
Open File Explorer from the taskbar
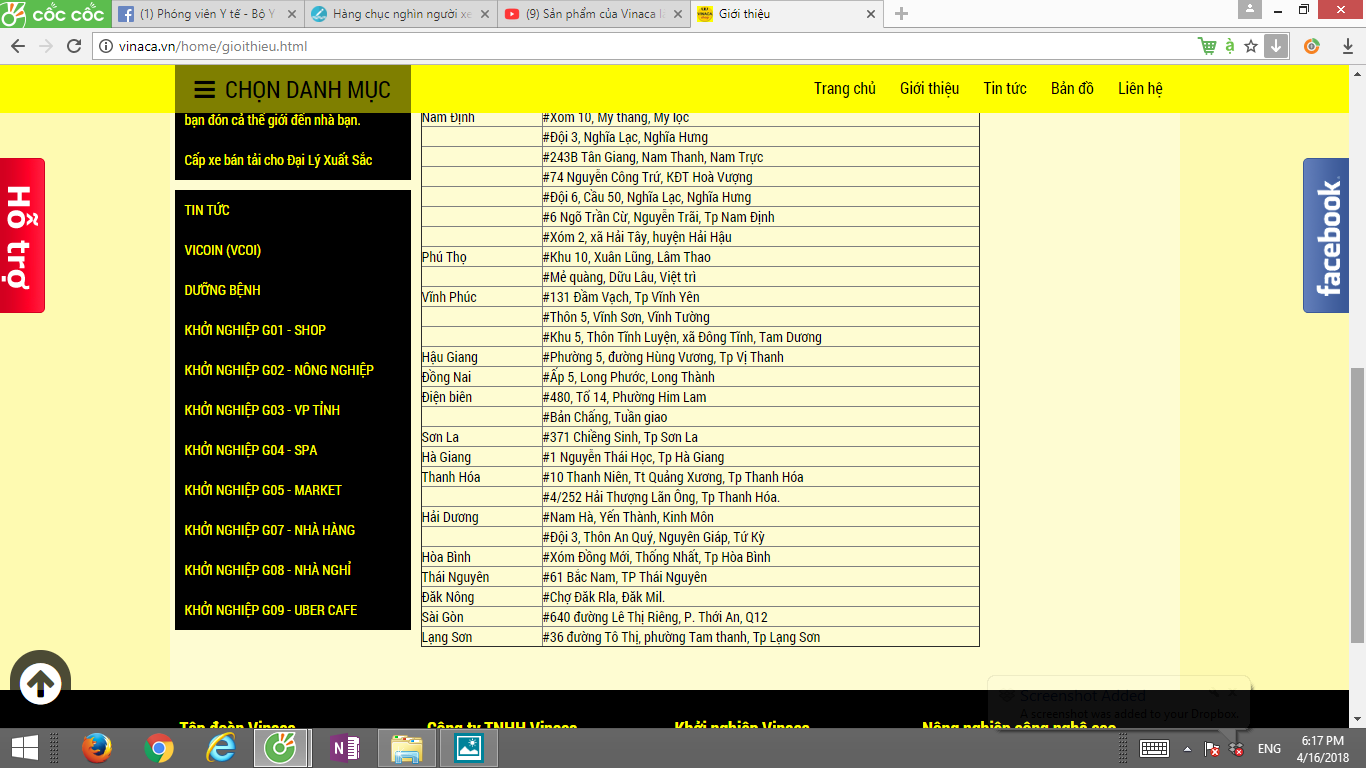pos(406,748)
